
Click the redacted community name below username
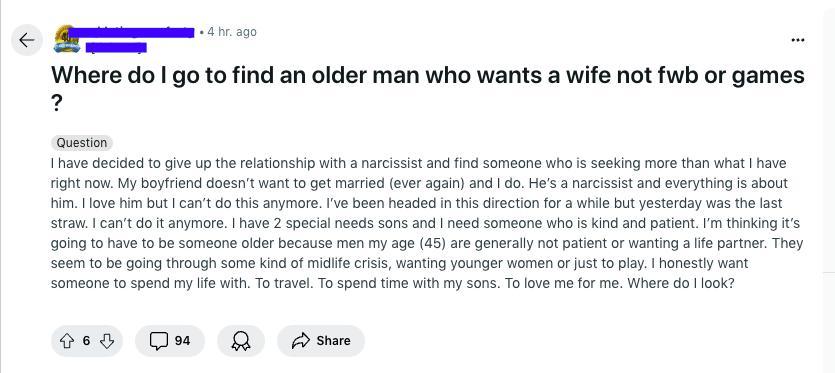pyautogui.click(x=116, y=48)
